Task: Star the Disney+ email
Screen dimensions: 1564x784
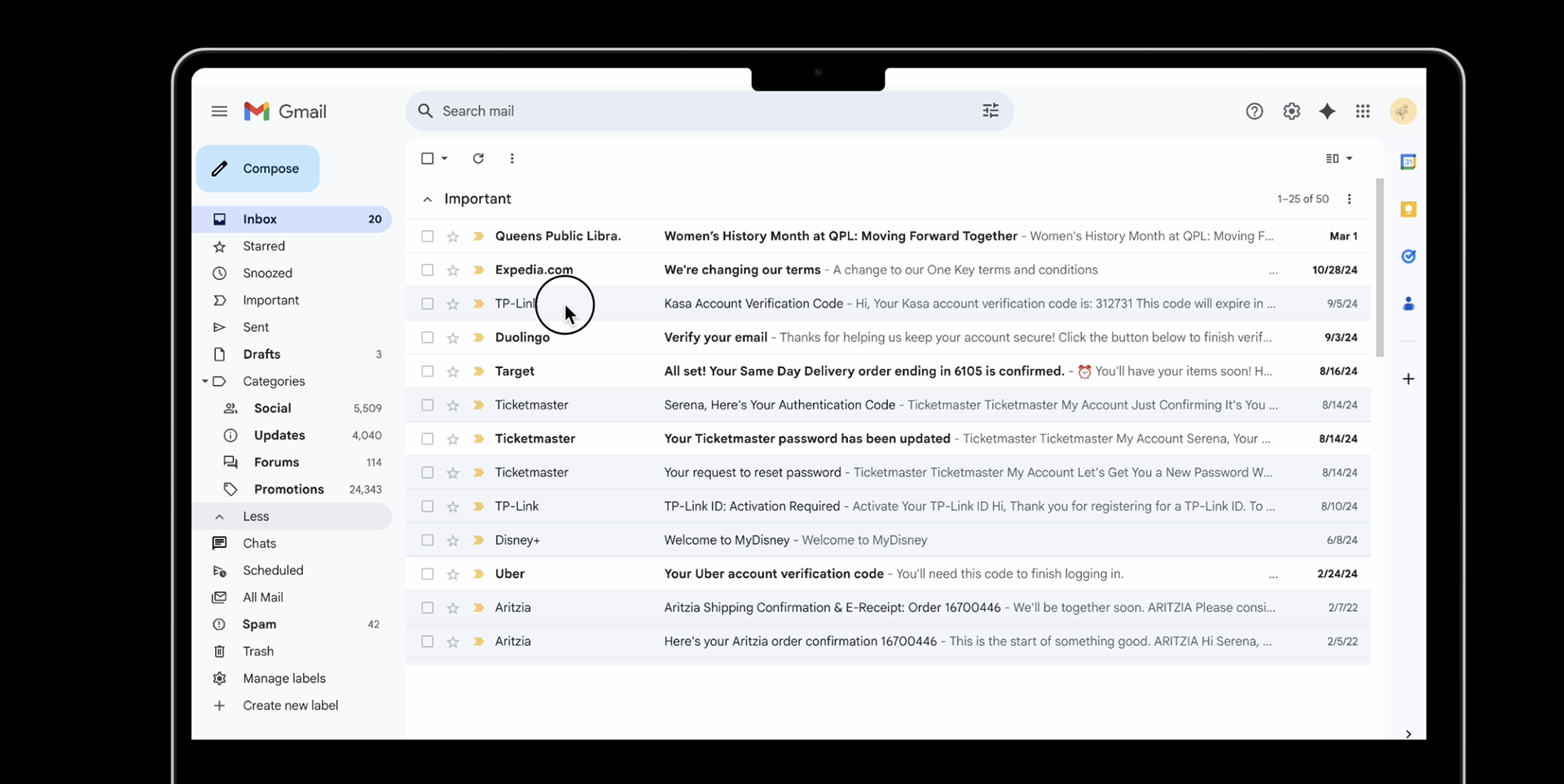Action: pyautogui.click(x=453, y=541)
